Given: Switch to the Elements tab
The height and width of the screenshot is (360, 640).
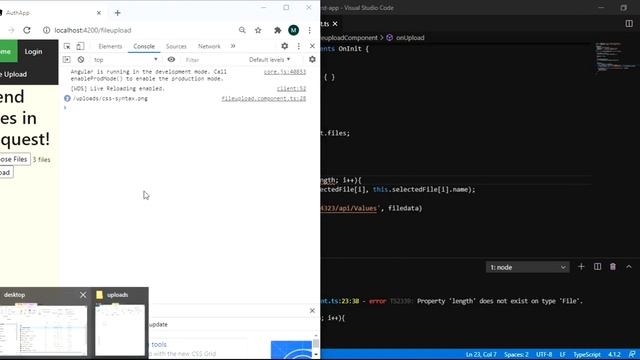Looking at the screenshot, I should [x=110, y=46].
